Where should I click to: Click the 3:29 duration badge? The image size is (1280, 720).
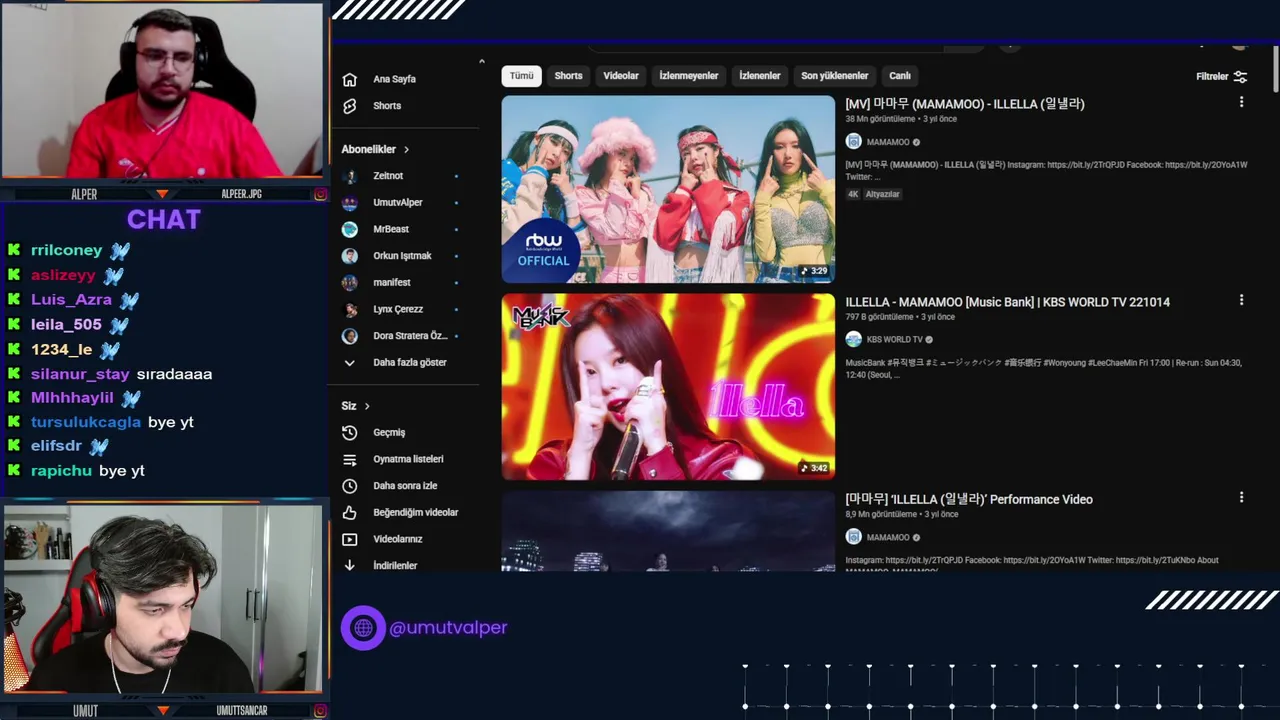tap(813, 271)
